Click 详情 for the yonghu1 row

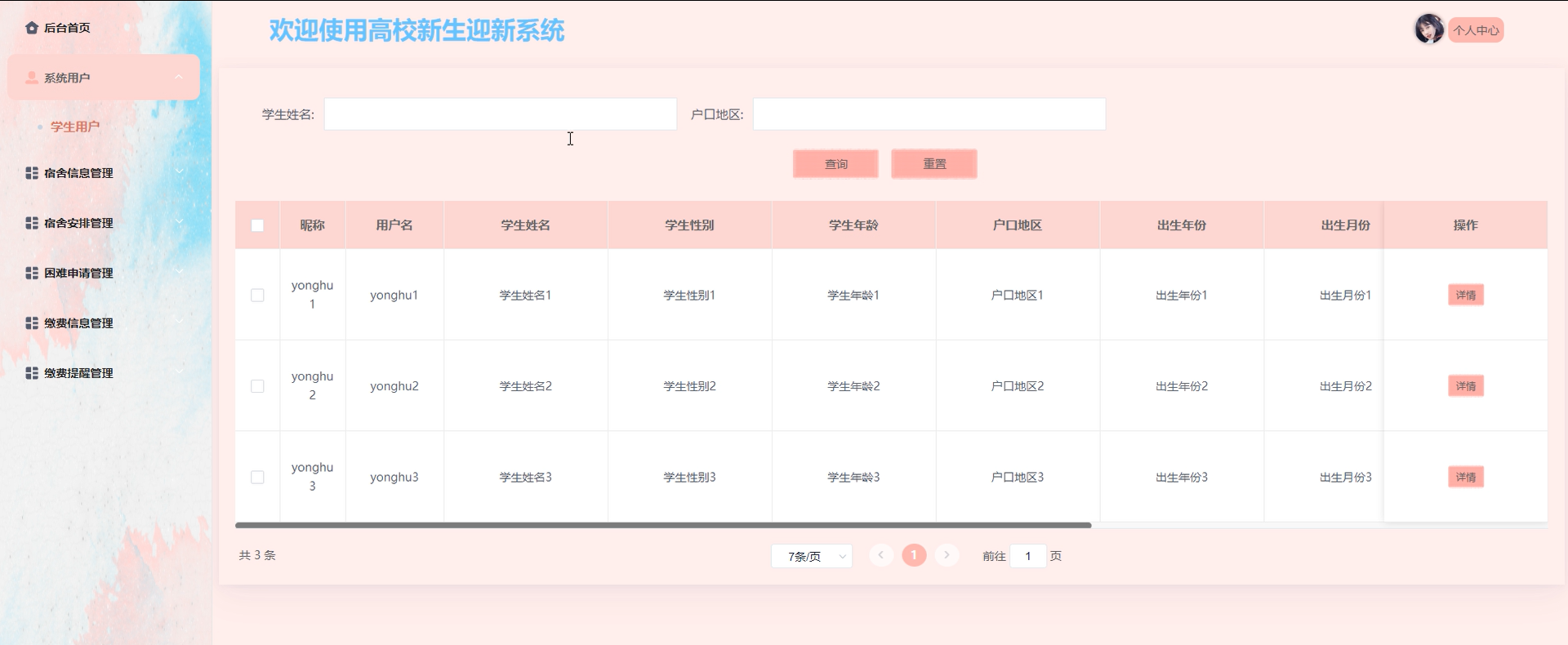pos(1466,295)
